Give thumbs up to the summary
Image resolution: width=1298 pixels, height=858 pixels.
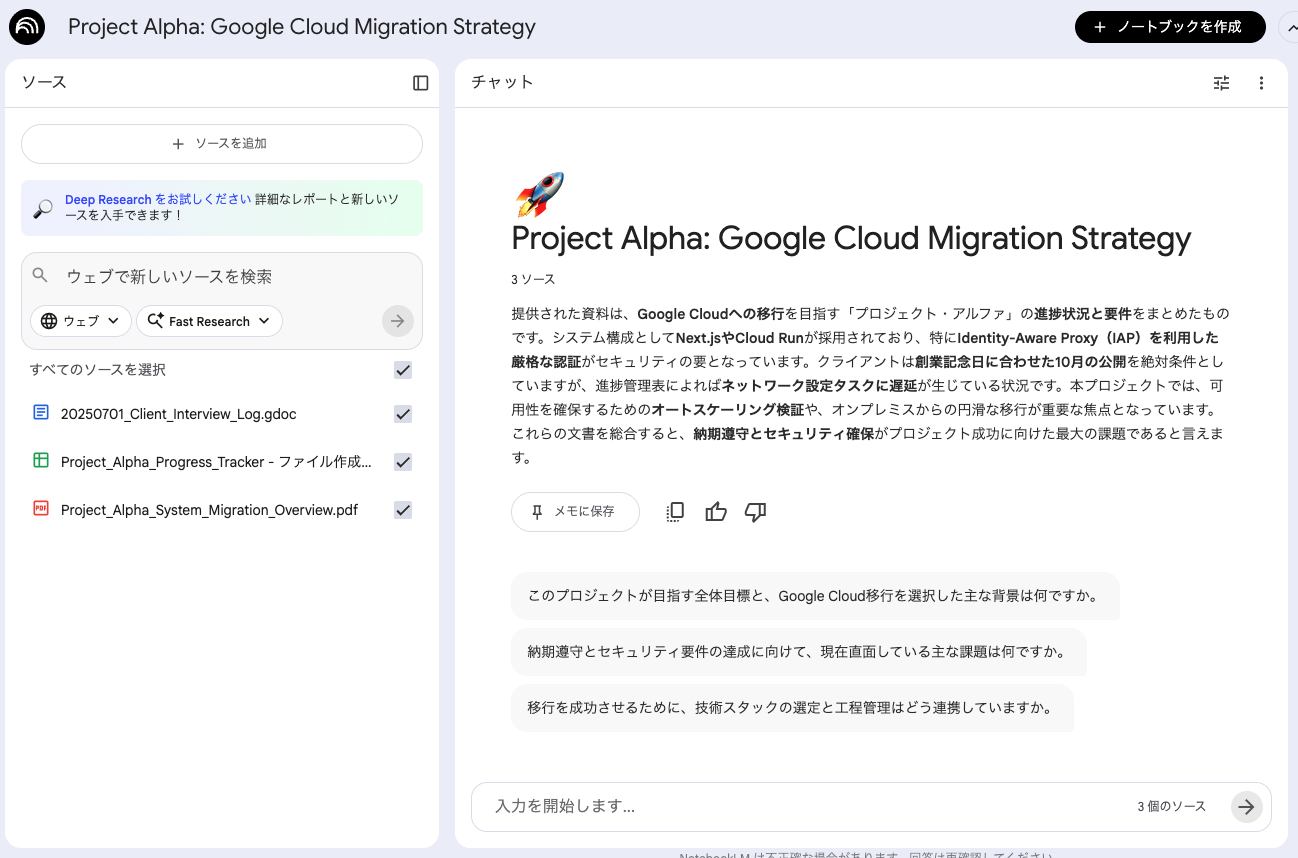pos(716,512)
